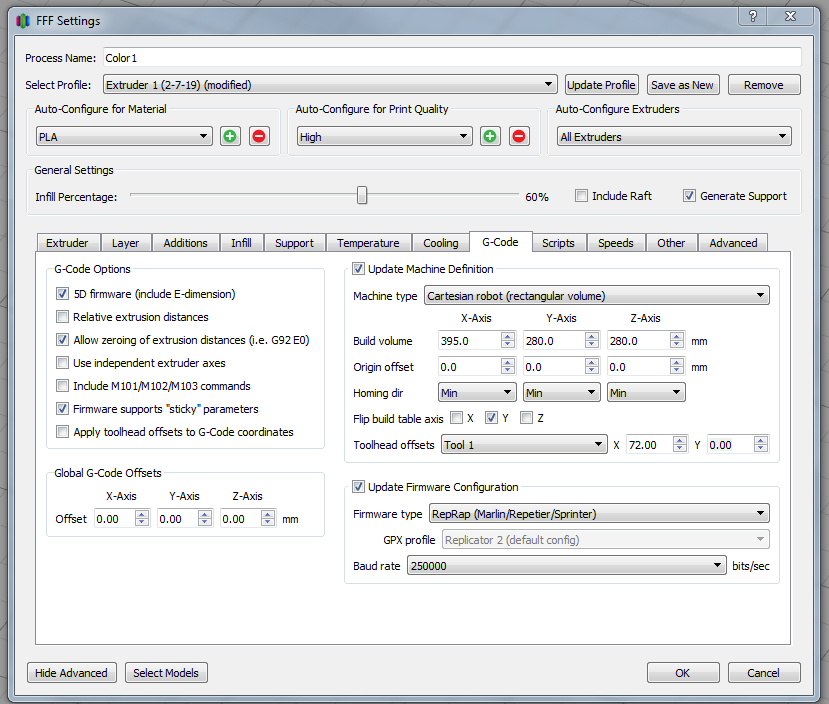Remove the PLA material with red minus
This screenshot has width=829, height=704.
coord(259,136)
